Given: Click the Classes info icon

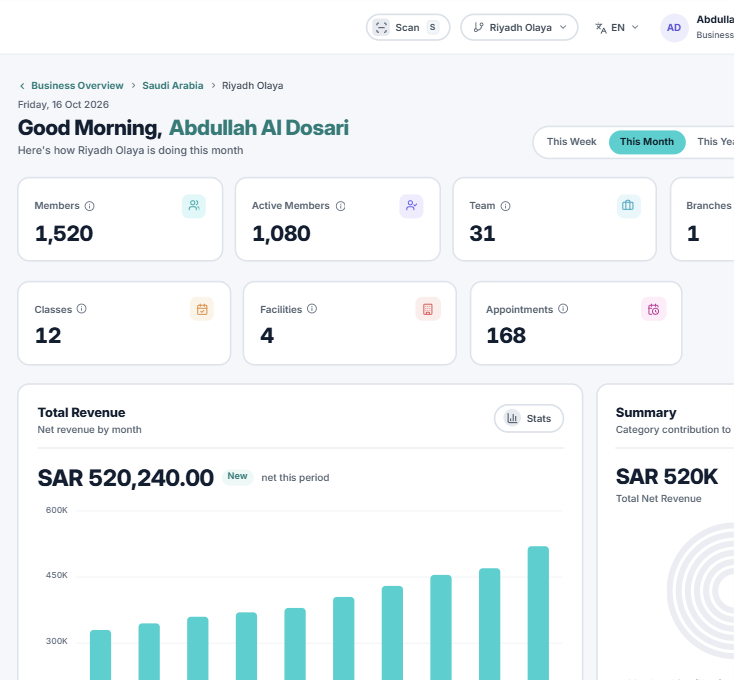Looking at the screenshot, I should [81, 309].
